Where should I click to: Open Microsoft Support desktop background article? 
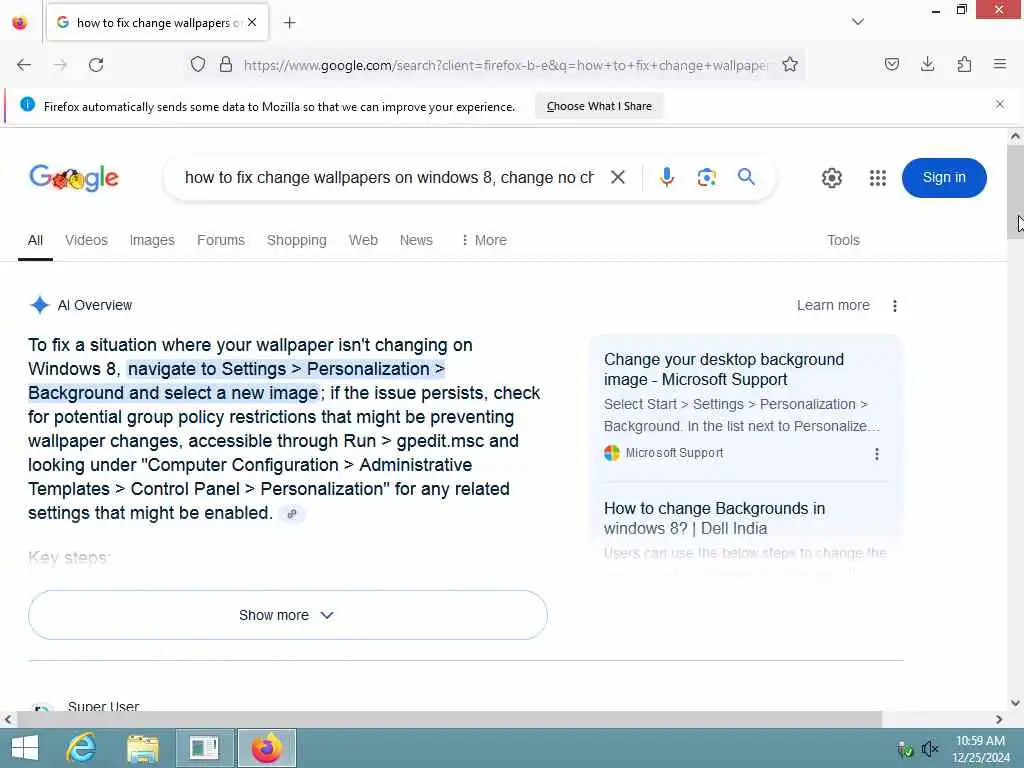(x=724, y=370)
